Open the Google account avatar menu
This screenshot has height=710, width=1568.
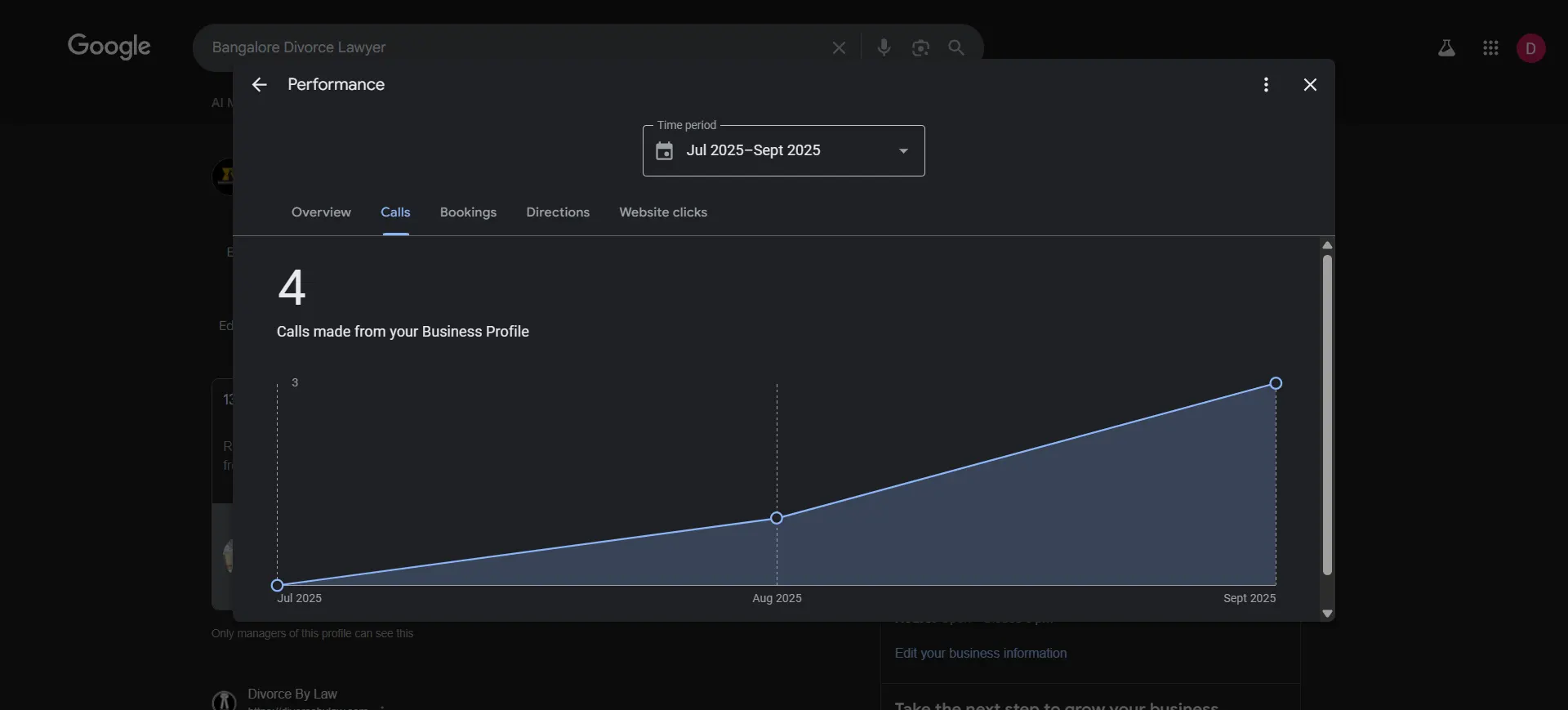(x=1530, y=49)
